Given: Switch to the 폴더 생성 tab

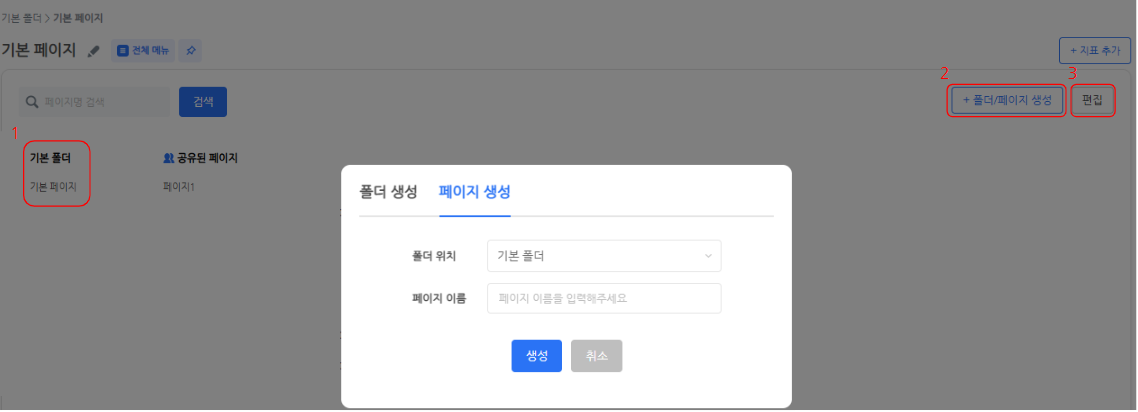Looking at the screenshot, I should pyautogui.click(x=388, y=193).
